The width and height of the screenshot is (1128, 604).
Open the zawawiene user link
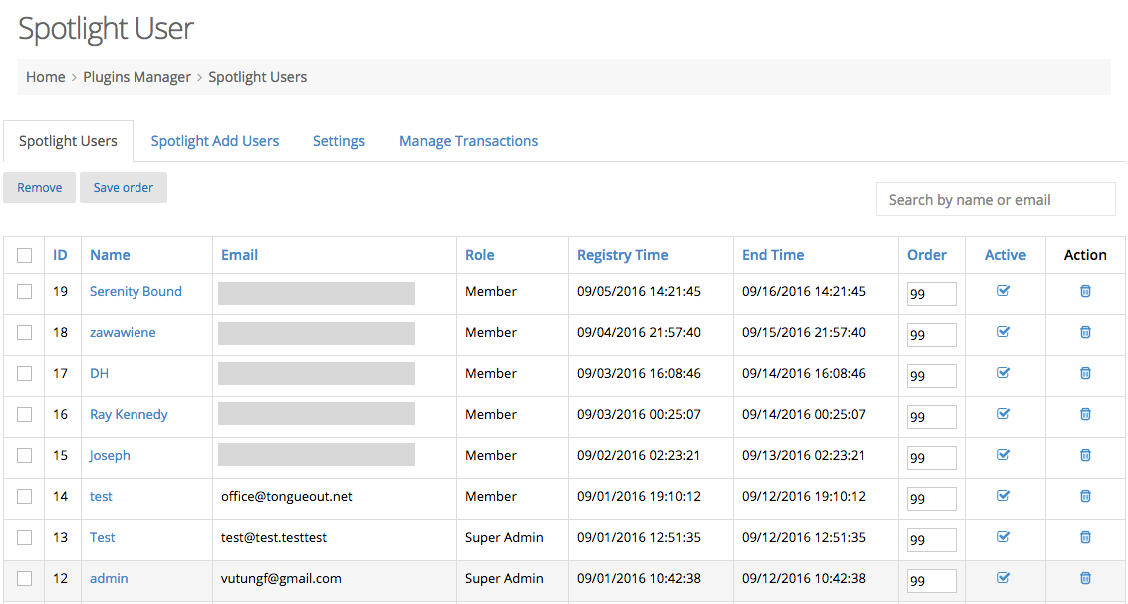[122, 332]
